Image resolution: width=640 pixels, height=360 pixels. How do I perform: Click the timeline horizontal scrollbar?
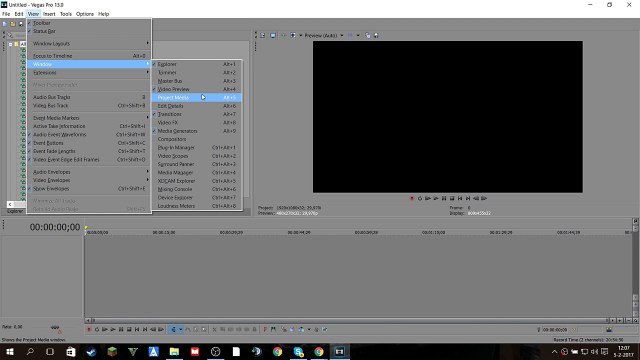[350, 320]
